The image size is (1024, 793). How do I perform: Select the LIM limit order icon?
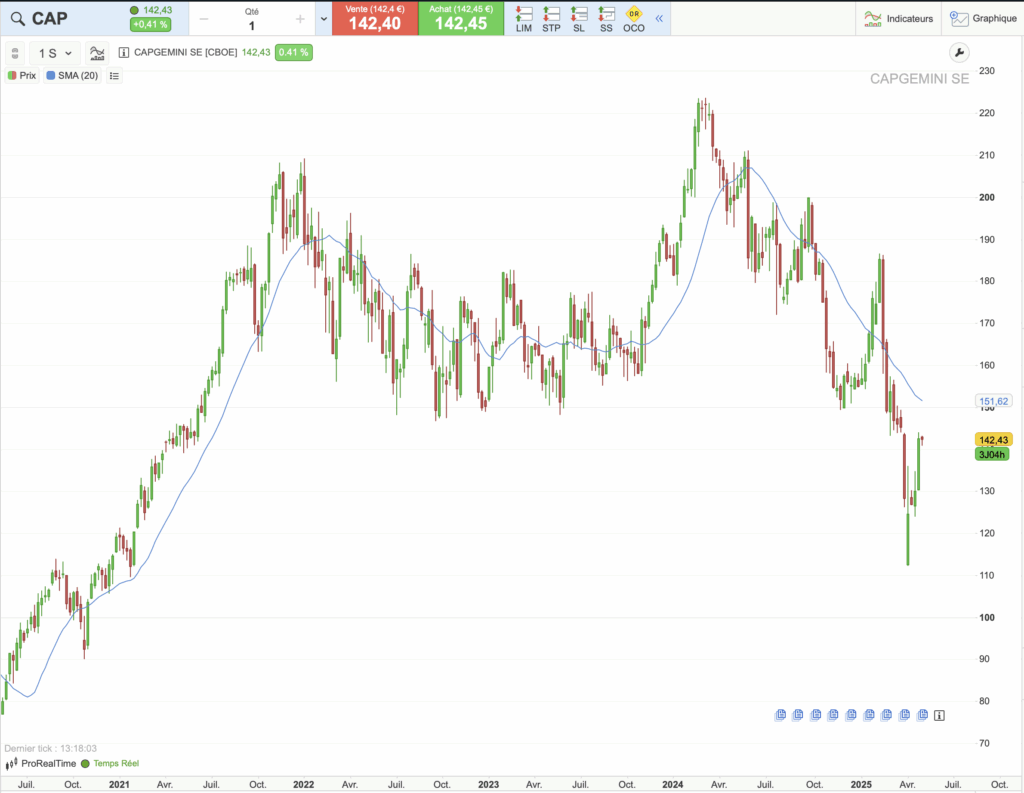click(x=524, y=19)
